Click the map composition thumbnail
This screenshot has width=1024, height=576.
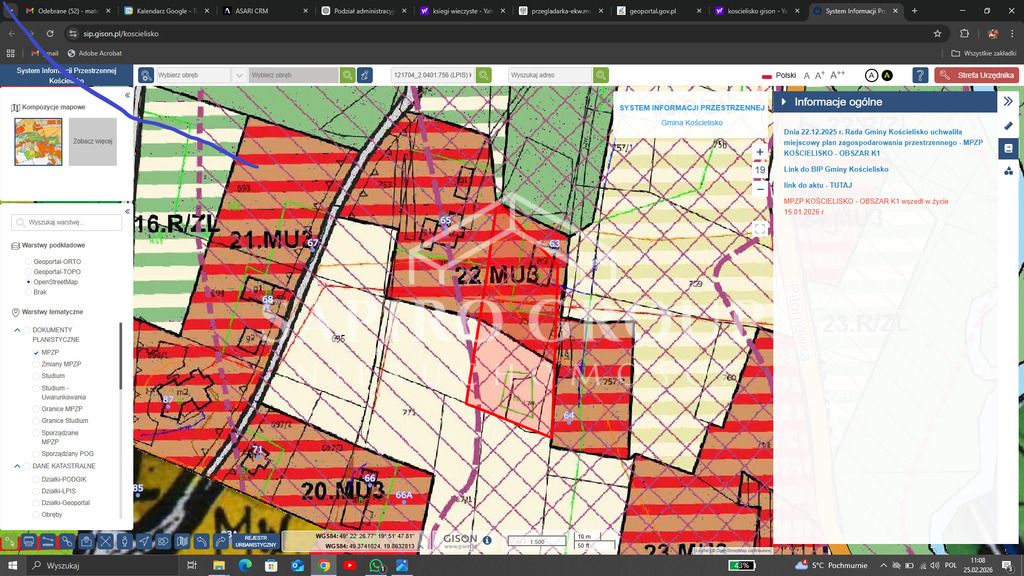point(38,142)
